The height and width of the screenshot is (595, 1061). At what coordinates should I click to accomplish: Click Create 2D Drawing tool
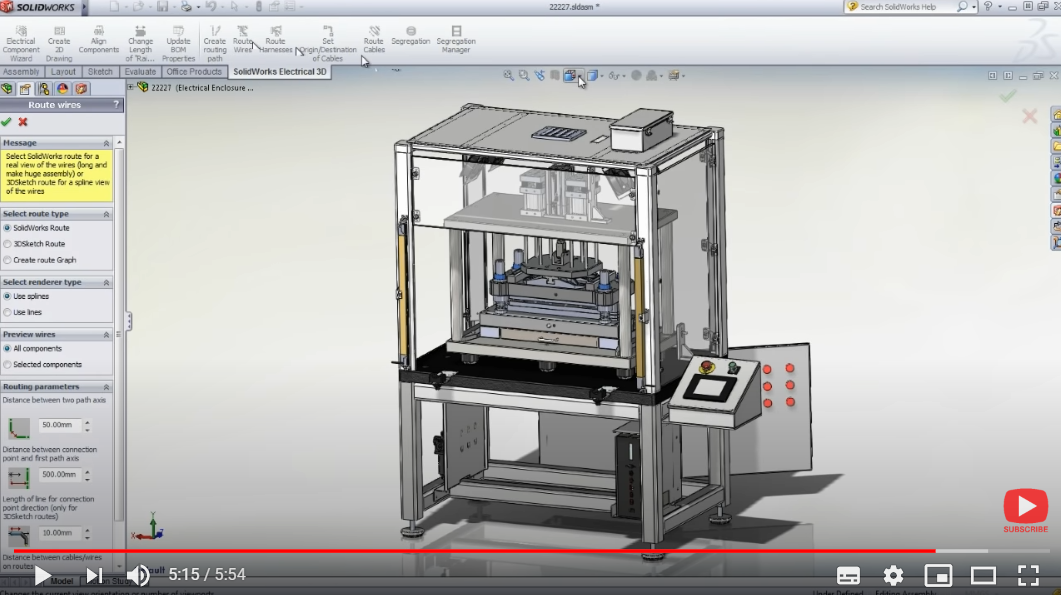pos(59,44)
